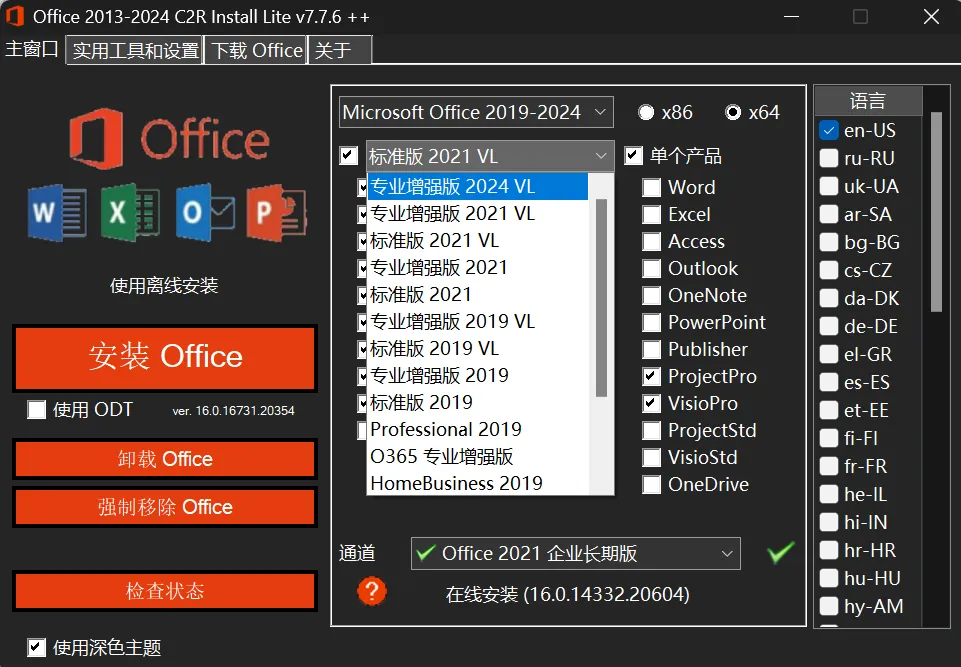Check the es-ES language checkbox
This screenshot has width=961, height=667.
[x=829, y=382]
